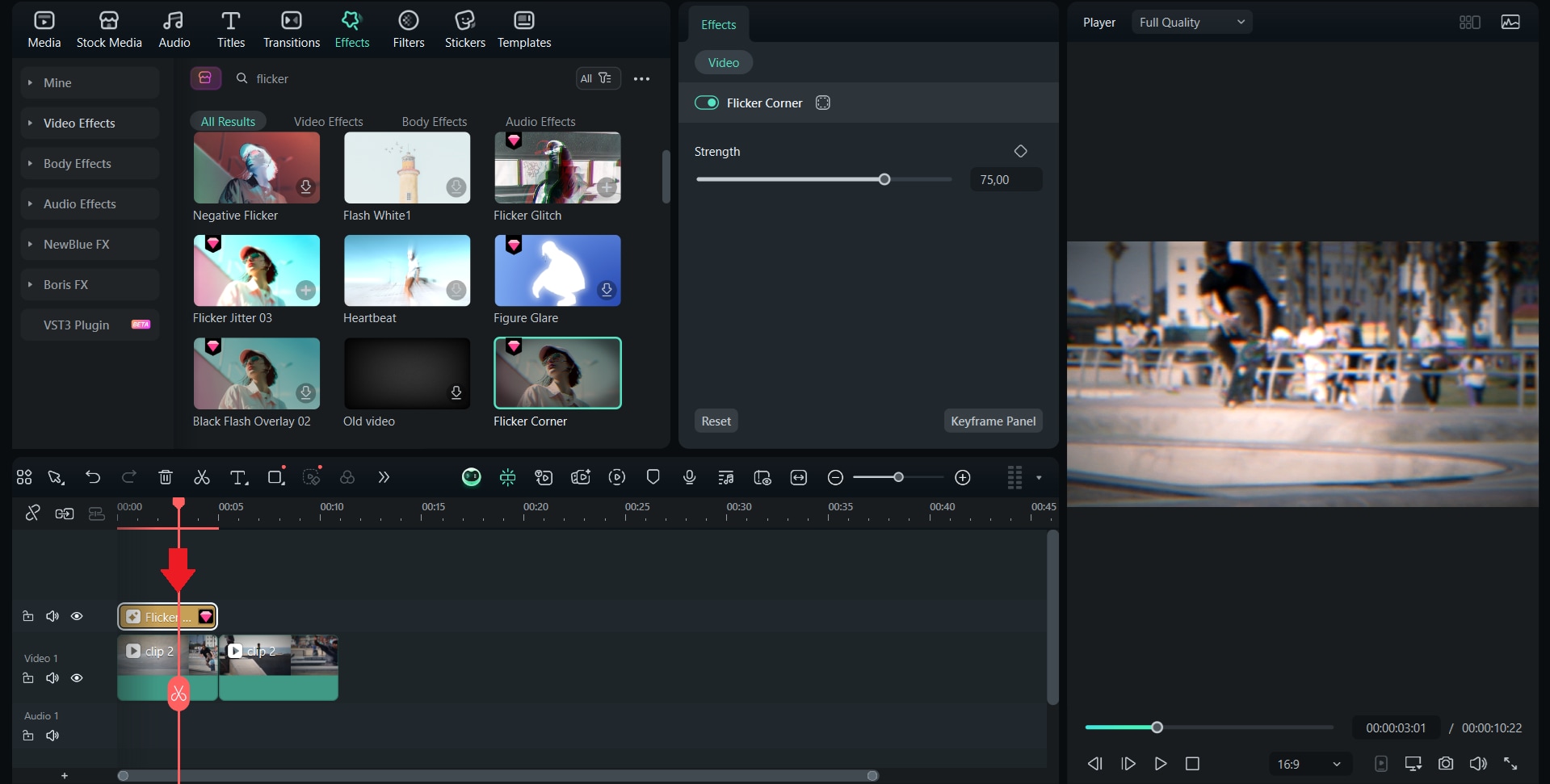Show the All Results filter
The image size is (1550, 784).
228,121
